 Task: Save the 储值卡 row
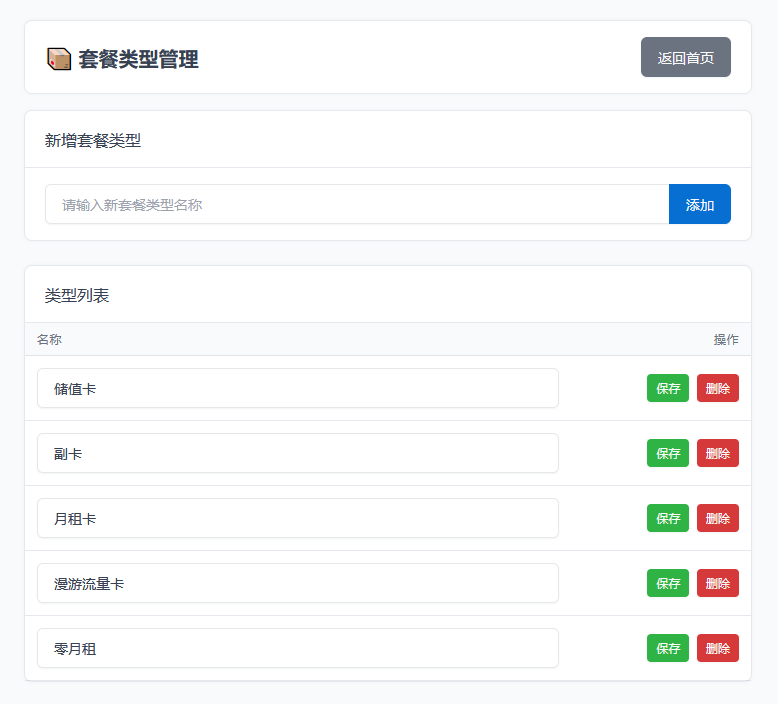(x=667, y=388)
